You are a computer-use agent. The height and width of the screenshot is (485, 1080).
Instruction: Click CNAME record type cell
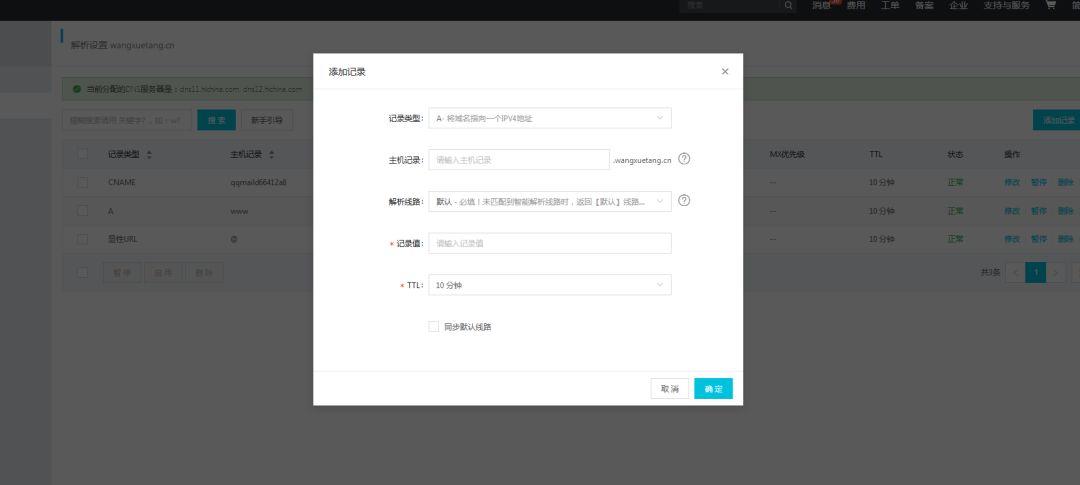(x=122, y=183)
